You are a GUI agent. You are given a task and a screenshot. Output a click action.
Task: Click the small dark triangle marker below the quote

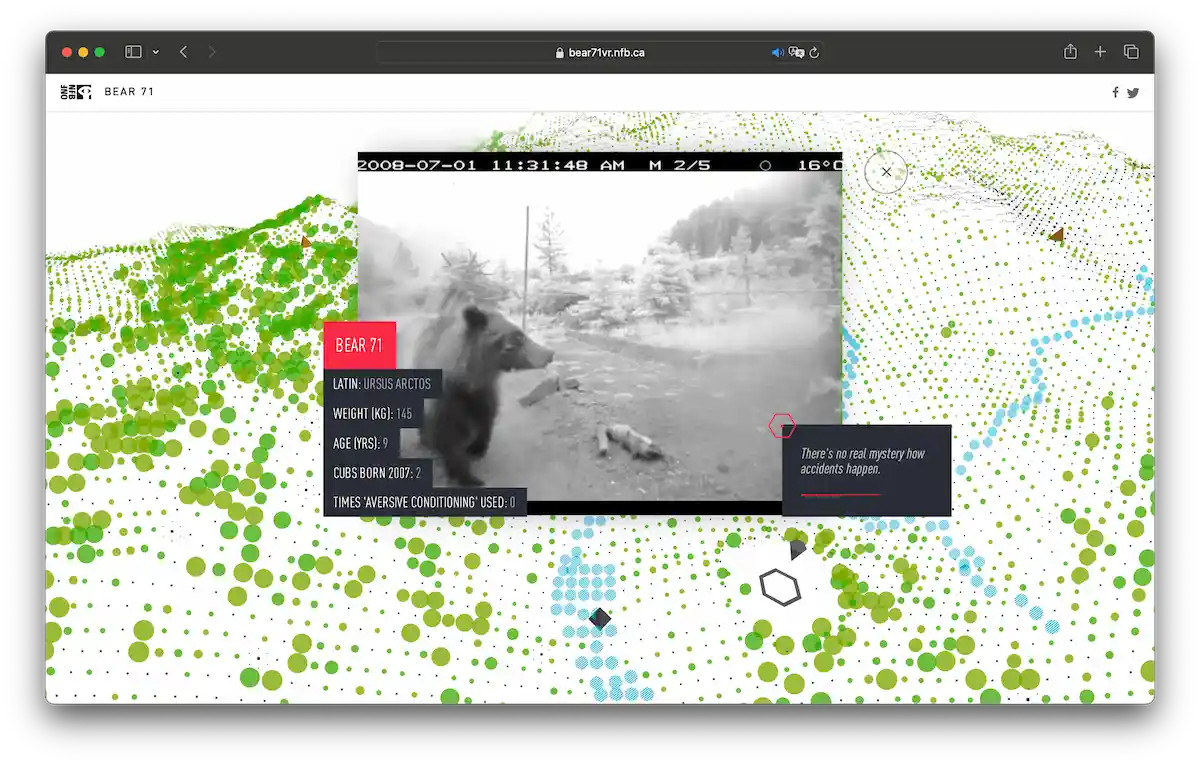pyautogui.click(x=795, y=548)
